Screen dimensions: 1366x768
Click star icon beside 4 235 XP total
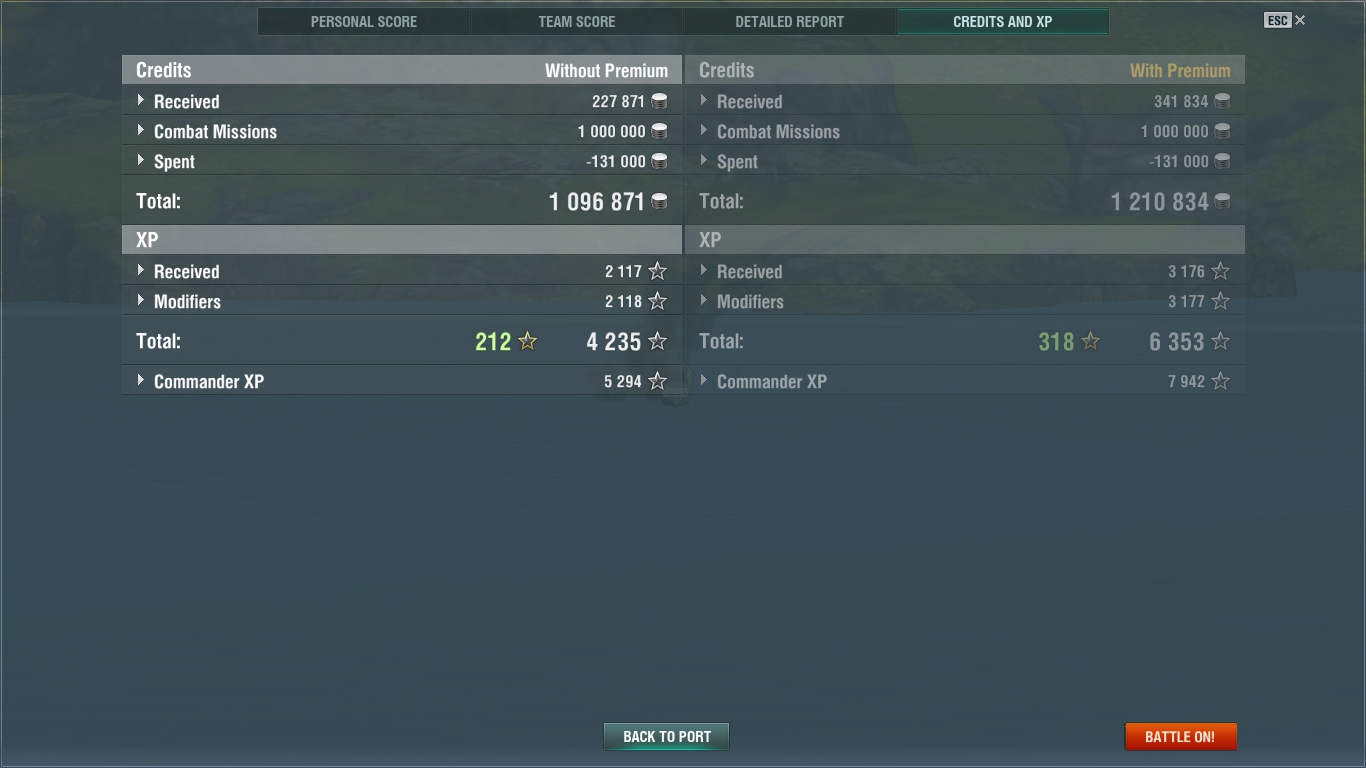tap(657, 341)
